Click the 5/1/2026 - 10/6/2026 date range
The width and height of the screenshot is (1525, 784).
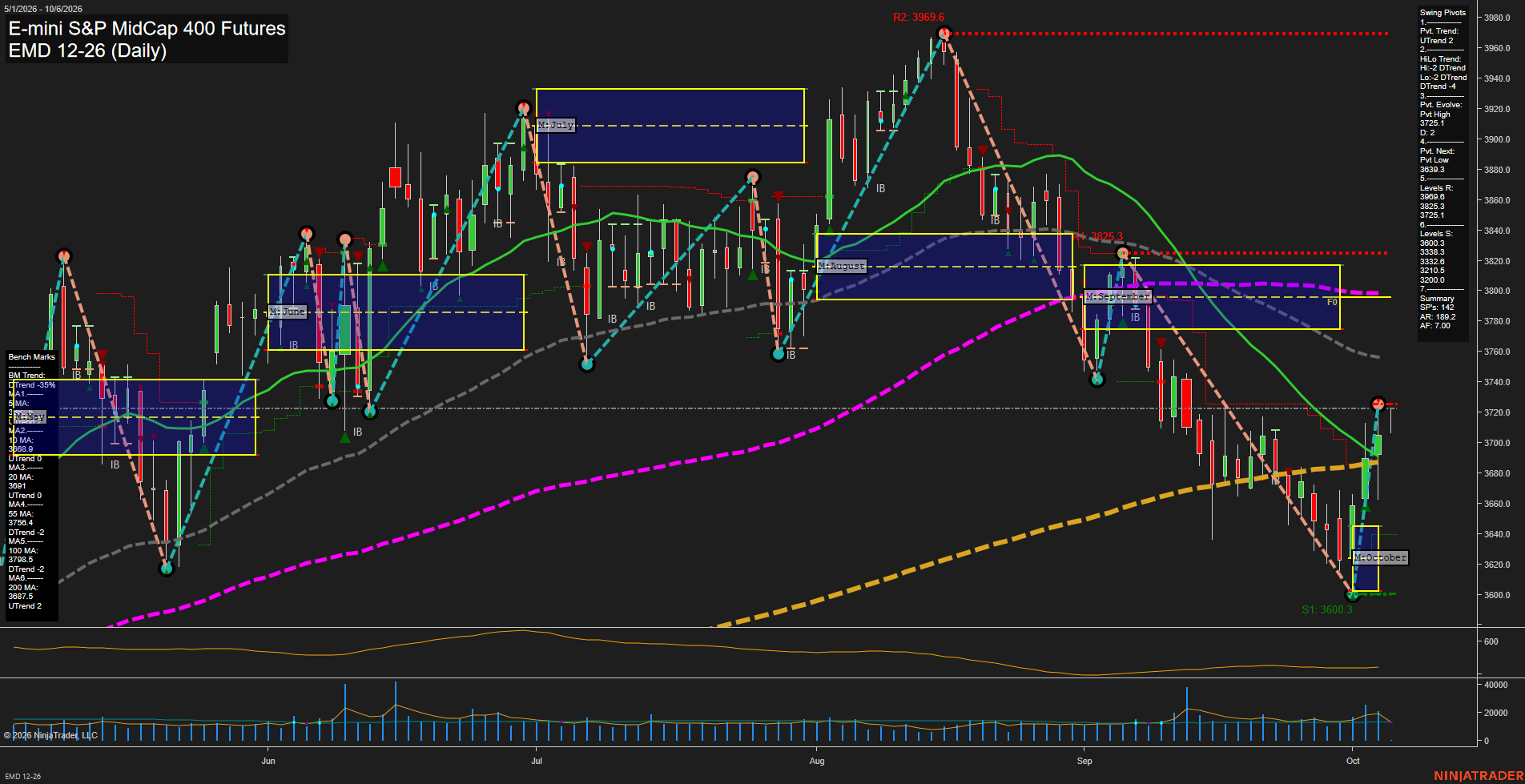click(x=43, y=9)
